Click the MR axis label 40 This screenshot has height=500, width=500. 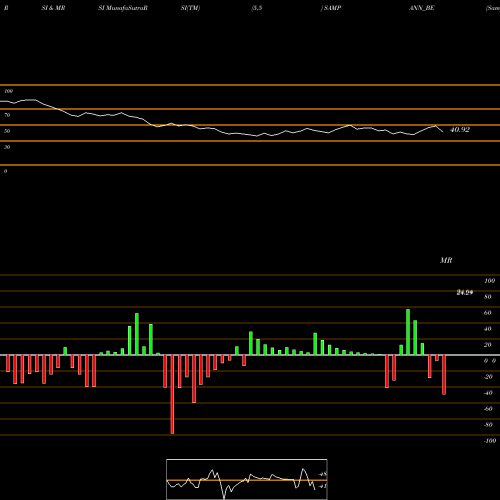tap(488, 329)
